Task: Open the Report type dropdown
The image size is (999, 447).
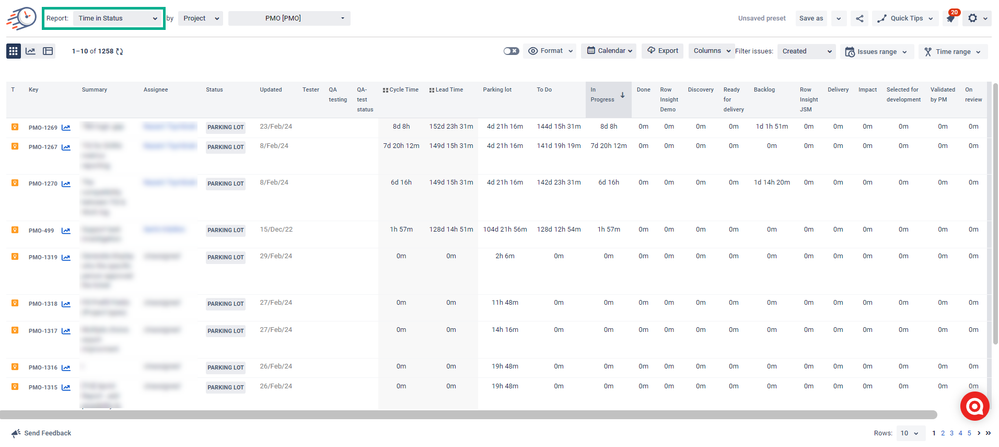Action: [x=117, y=18]
